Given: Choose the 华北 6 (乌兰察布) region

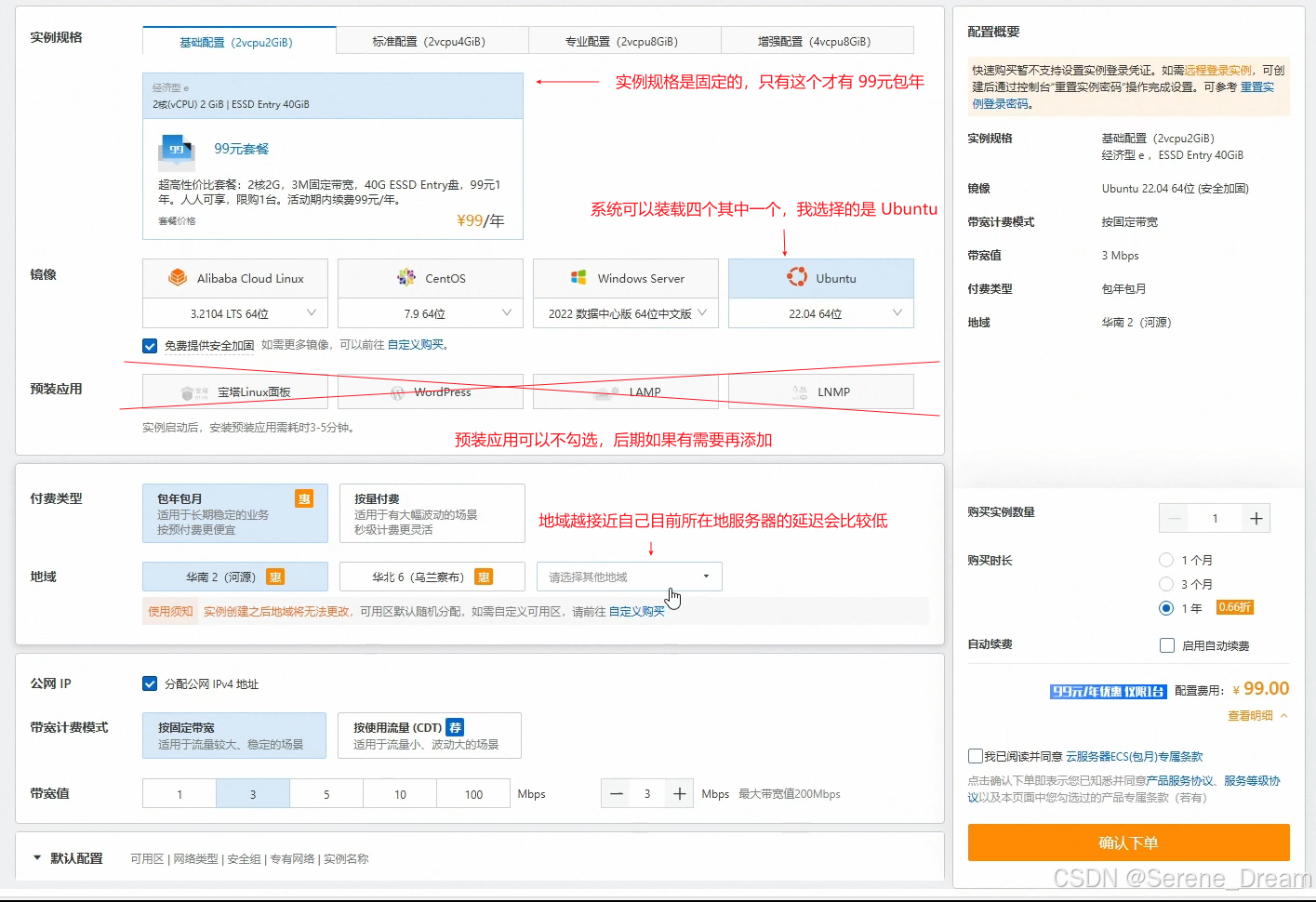Looking at the screenshot, I should [432, 577].
